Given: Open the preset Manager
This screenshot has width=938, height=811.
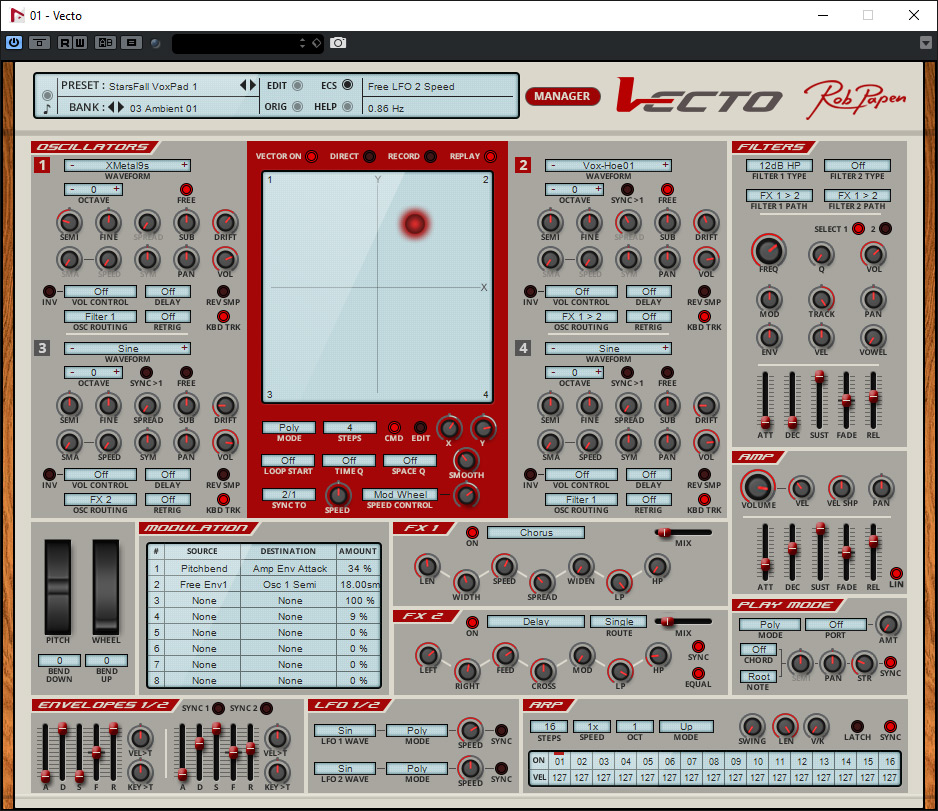Looking at the screenshot, I should coord(562,96).
